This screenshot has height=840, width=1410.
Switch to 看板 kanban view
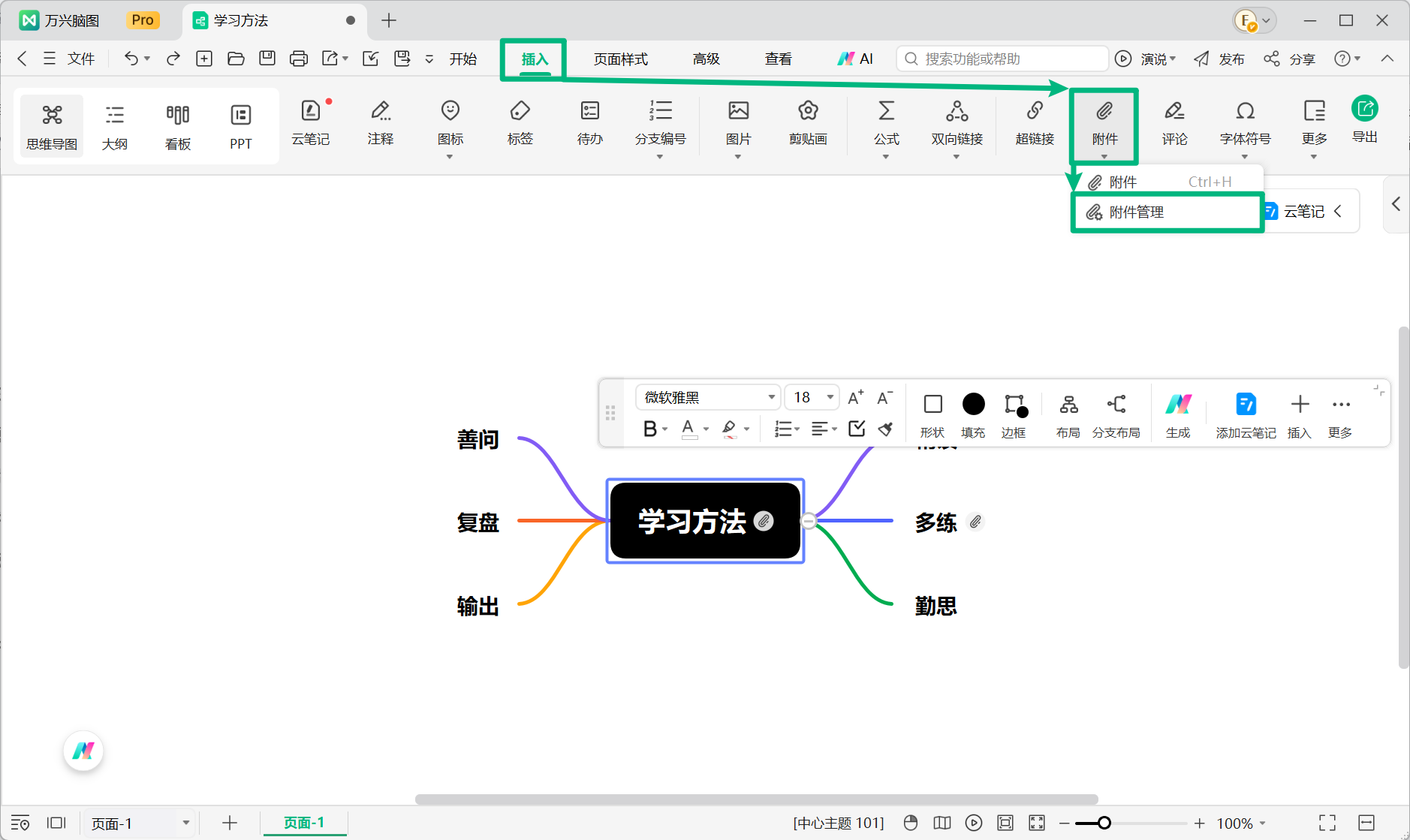(x=178, y=128)
